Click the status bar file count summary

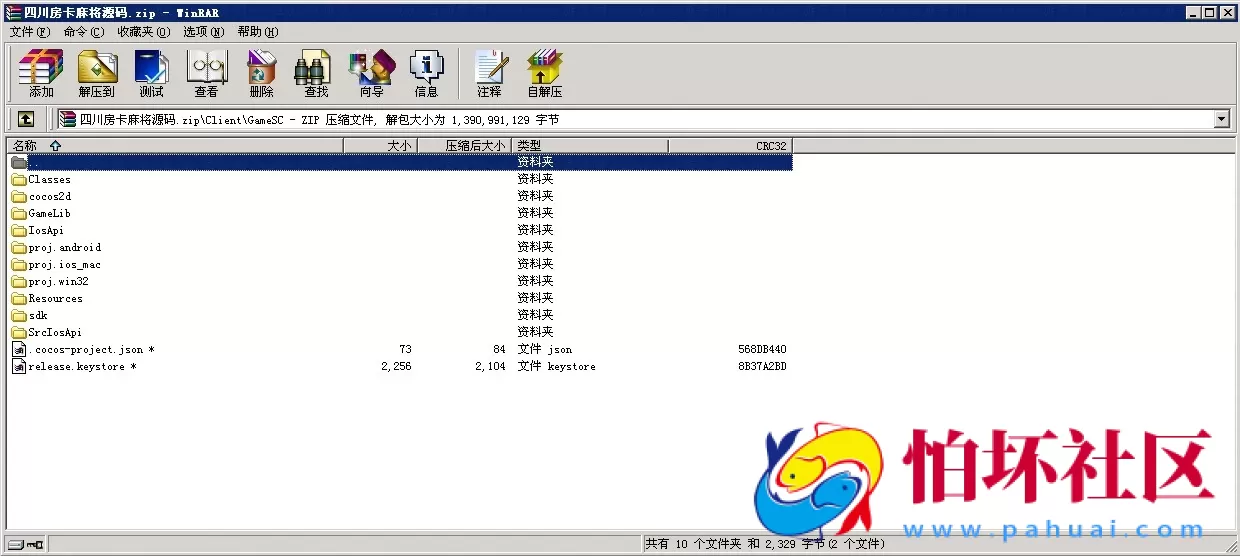pyautogui.click(x=764, y=544)
